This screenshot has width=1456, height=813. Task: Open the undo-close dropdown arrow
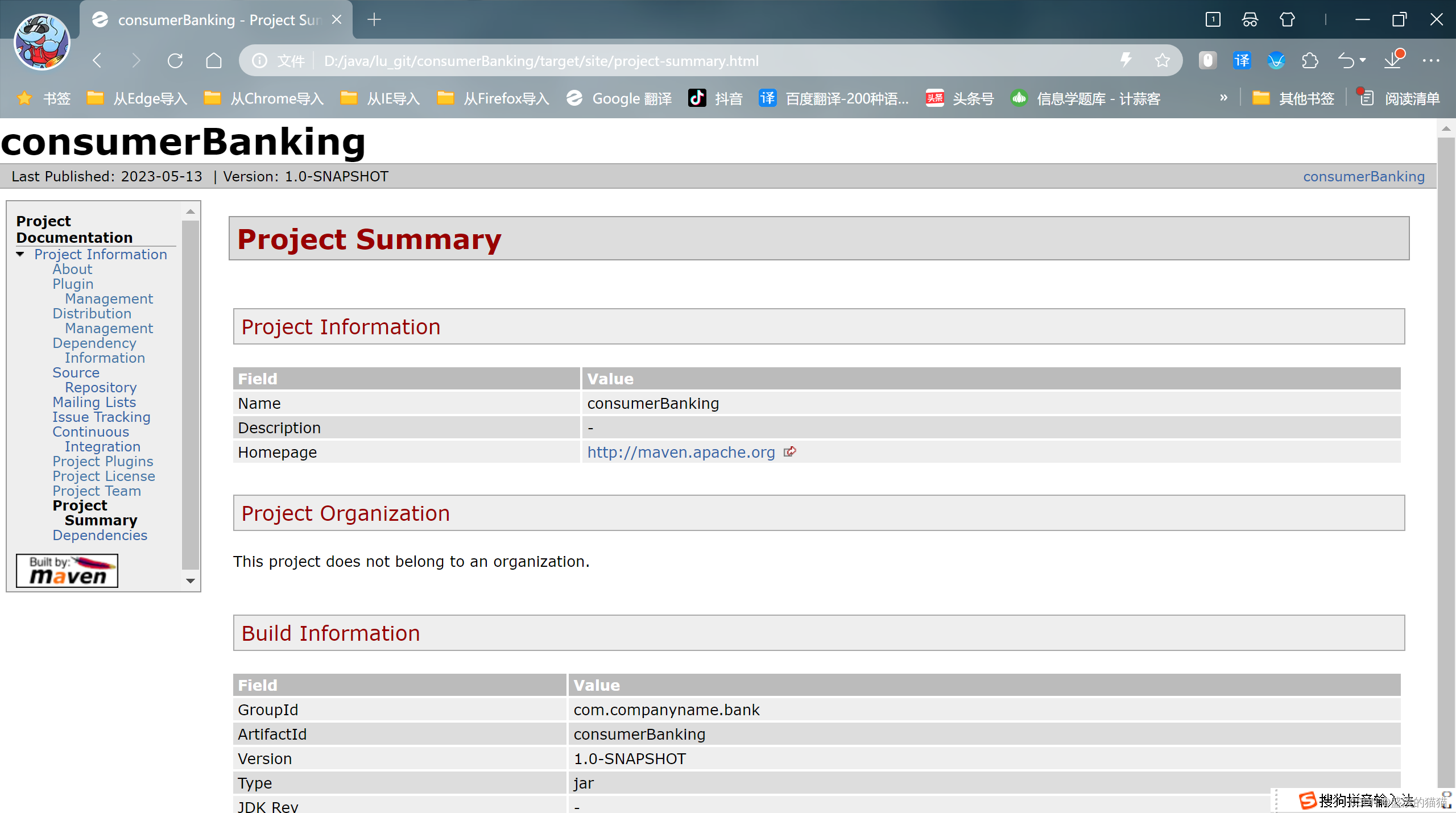(1363, 60)
